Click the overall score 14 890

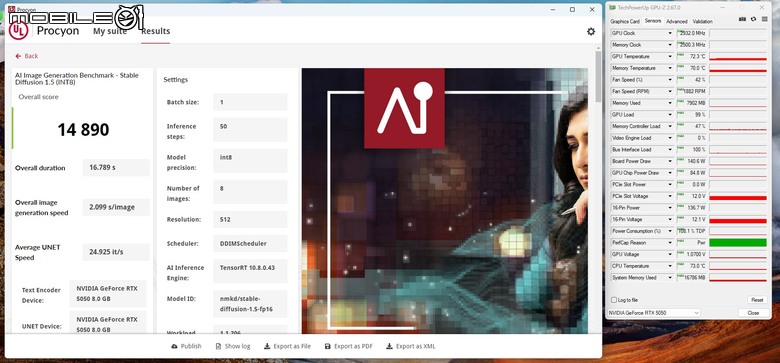[83, 130]
